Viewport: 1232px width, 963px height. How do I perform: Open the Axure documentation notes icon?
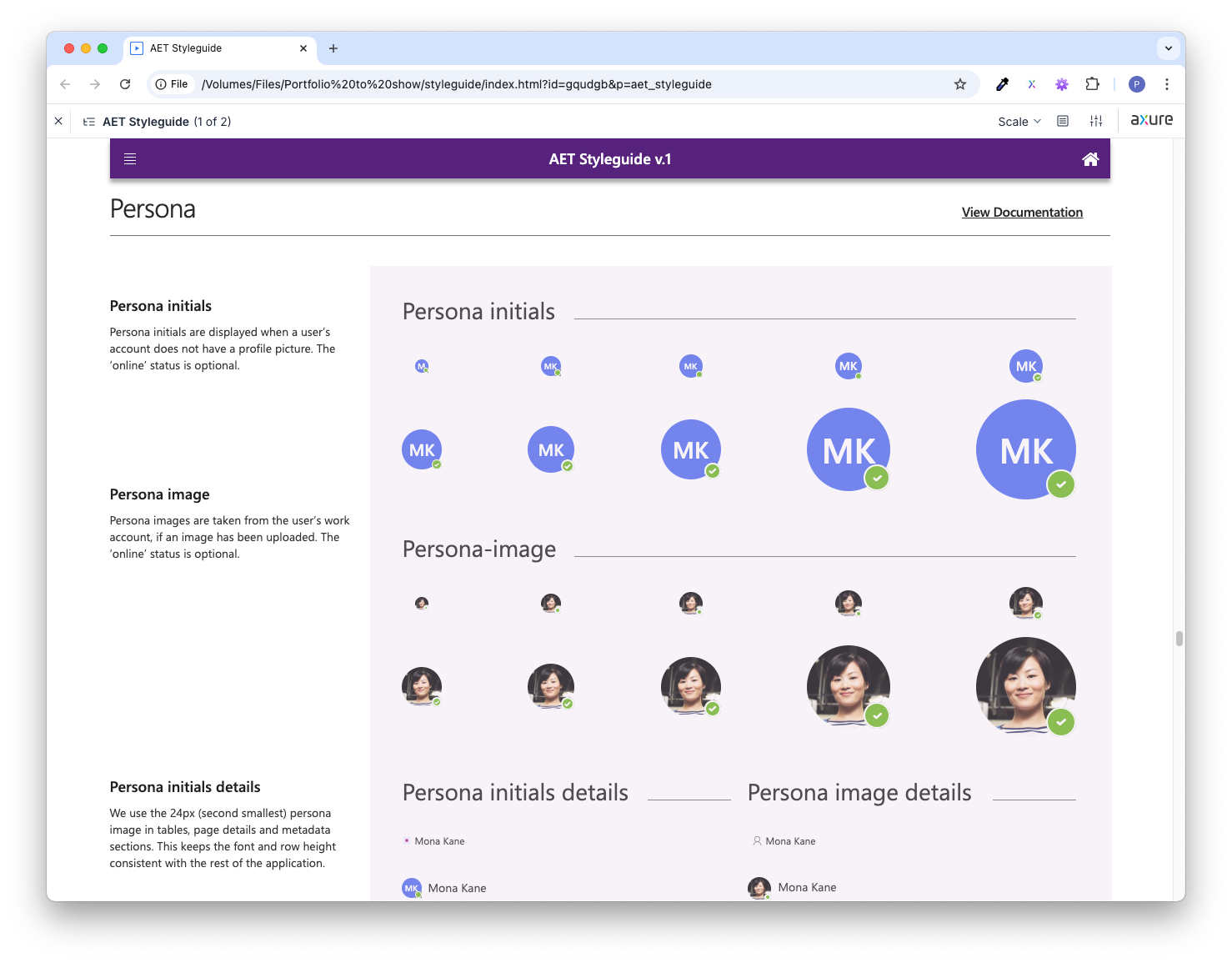pos(1063,121)
